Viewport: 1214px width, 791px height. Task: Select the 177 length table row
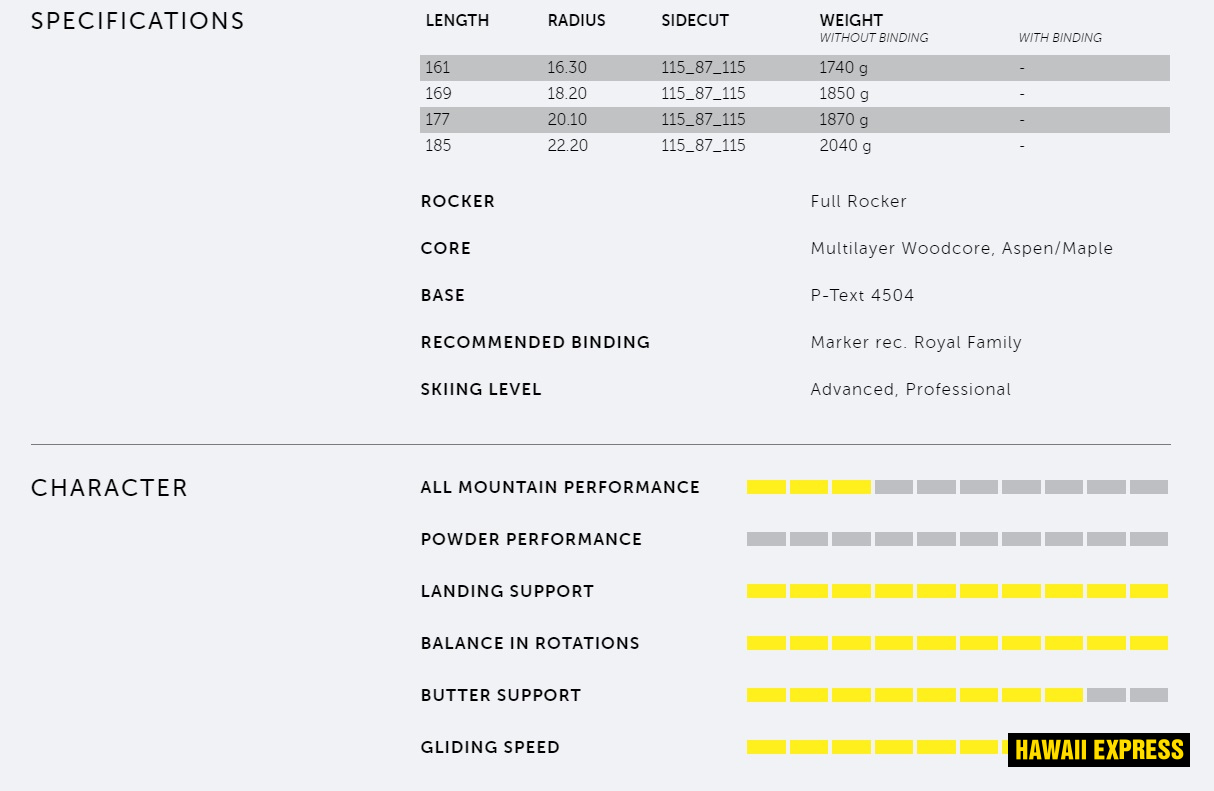794,120
